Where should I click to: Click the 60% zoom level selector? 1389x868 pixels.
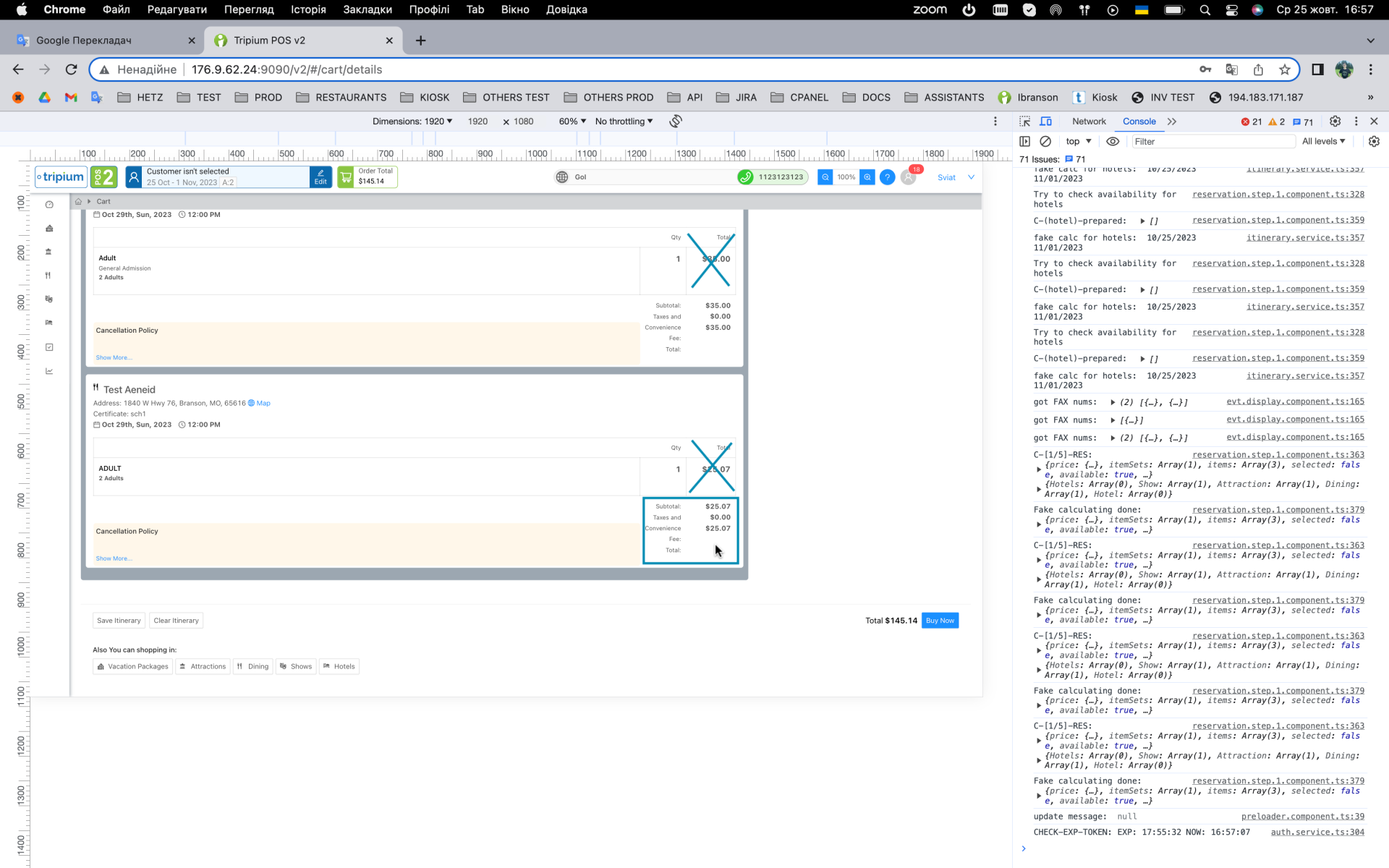pos(572,122)
